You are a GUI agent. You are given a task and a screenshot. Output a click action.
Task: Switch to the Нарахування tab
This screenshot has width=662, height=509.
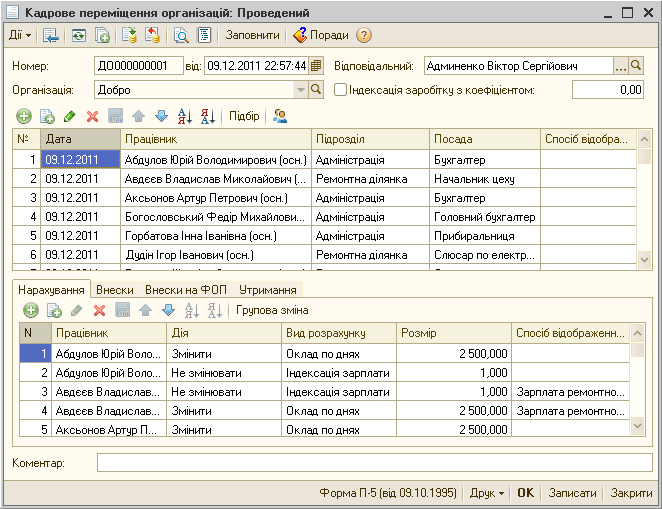point(51,290)
